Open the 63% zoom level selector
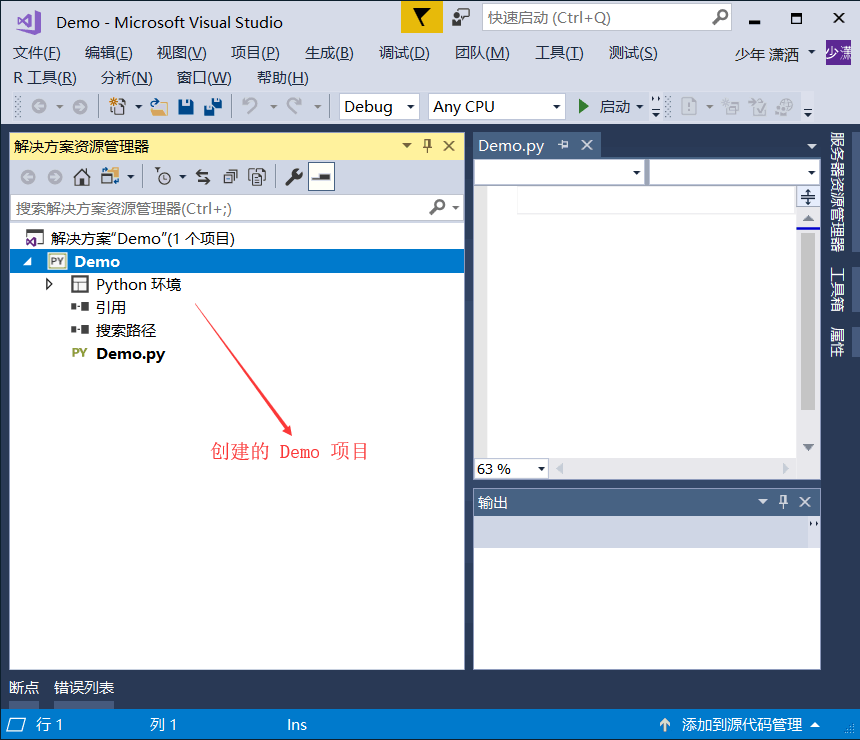The image size is (860, 740). pos(510,468)
